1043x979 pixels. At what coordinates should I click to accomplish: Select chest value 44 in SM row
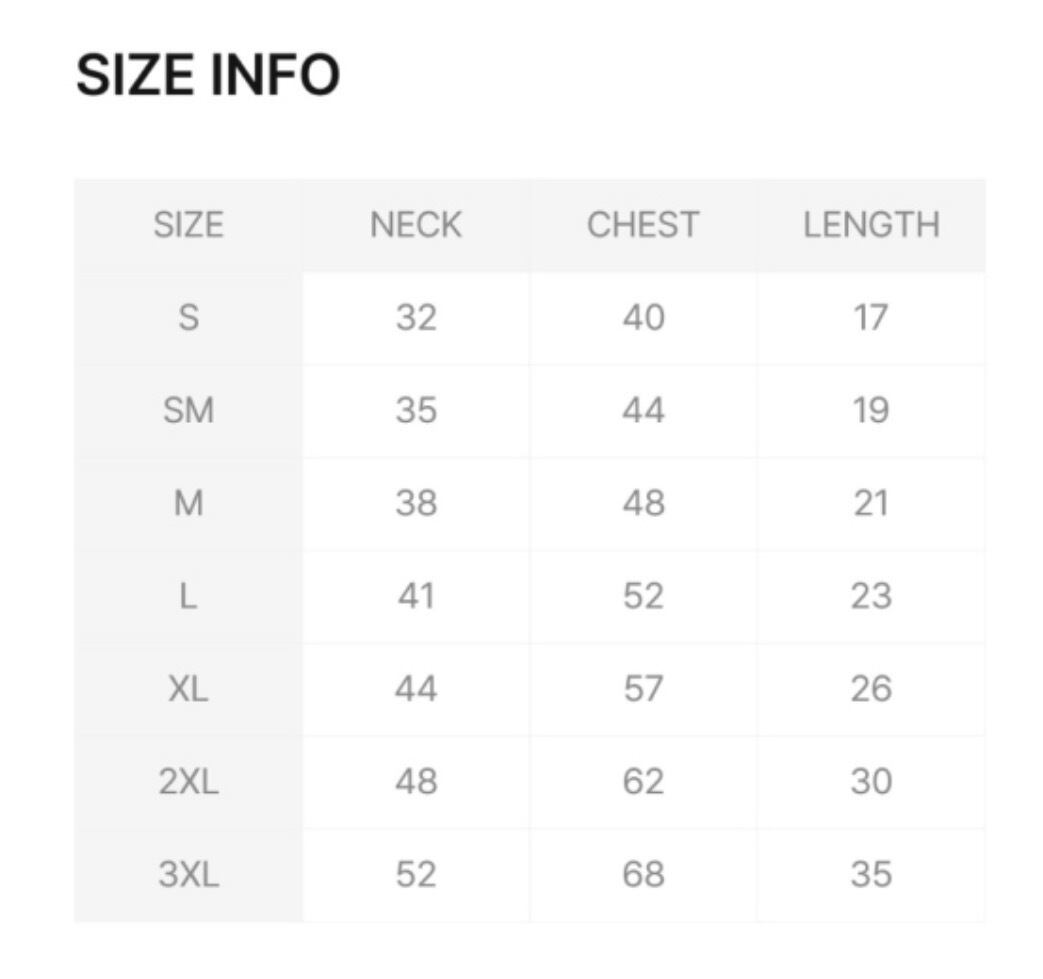click(642, 410)
